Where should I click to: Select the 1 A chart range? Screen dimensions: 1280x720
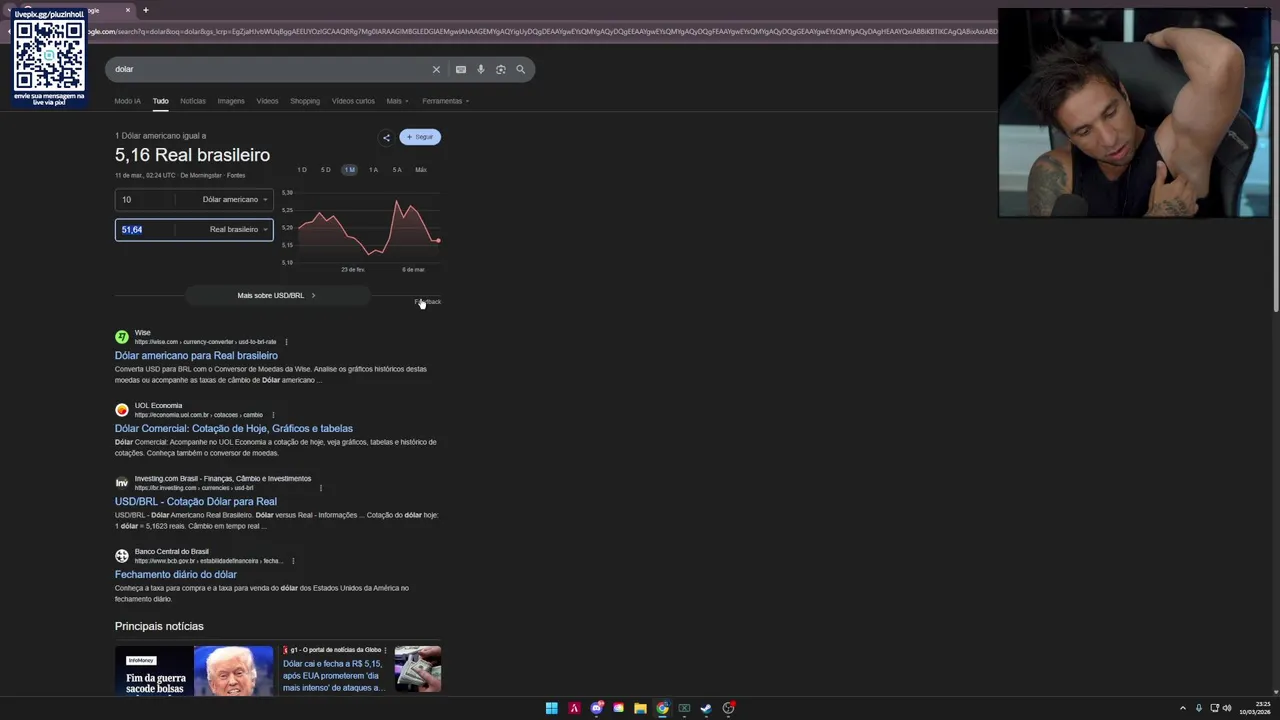click(373, 170)
